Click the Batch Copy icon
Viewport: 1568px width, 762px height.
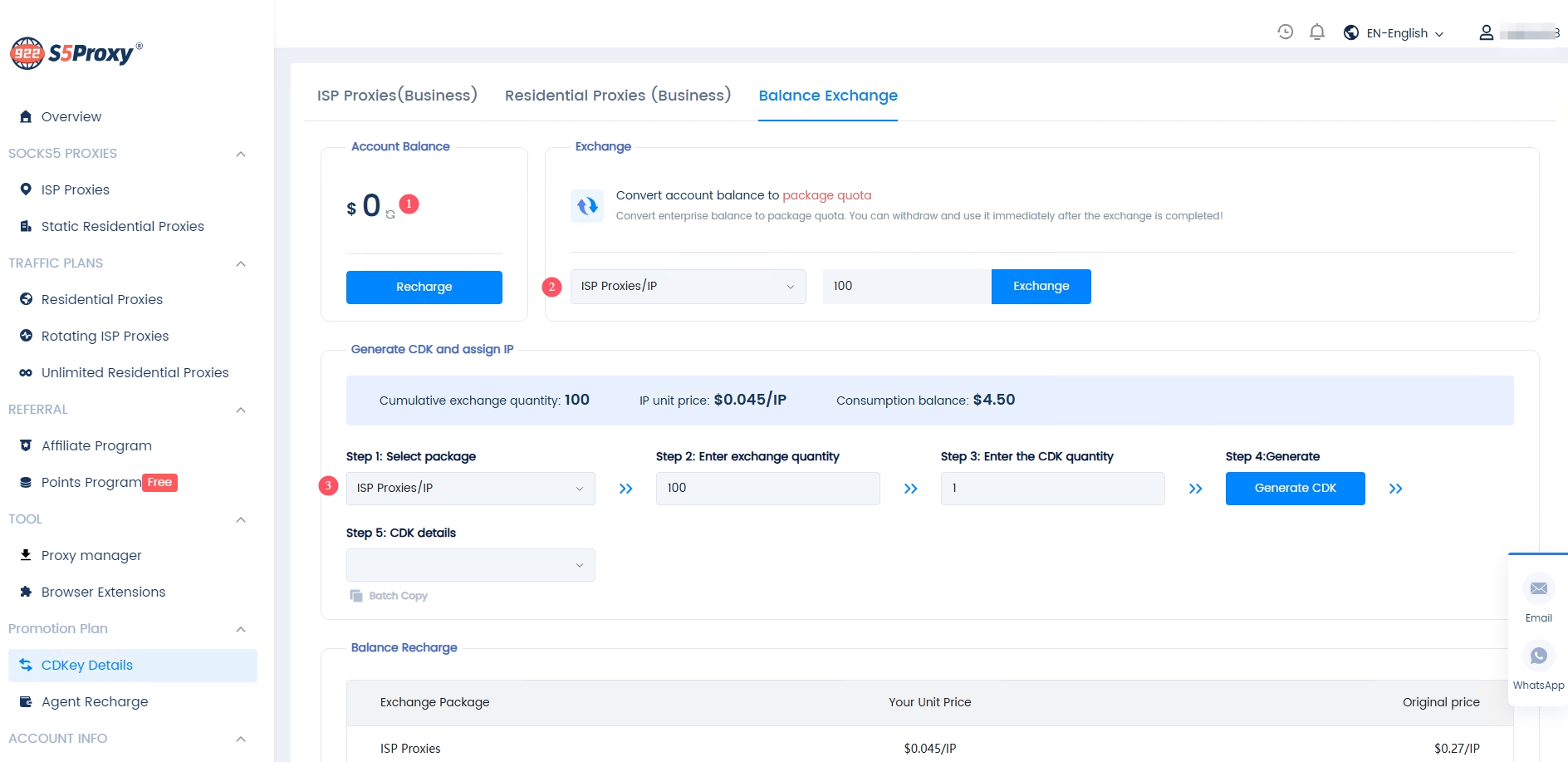356,596
